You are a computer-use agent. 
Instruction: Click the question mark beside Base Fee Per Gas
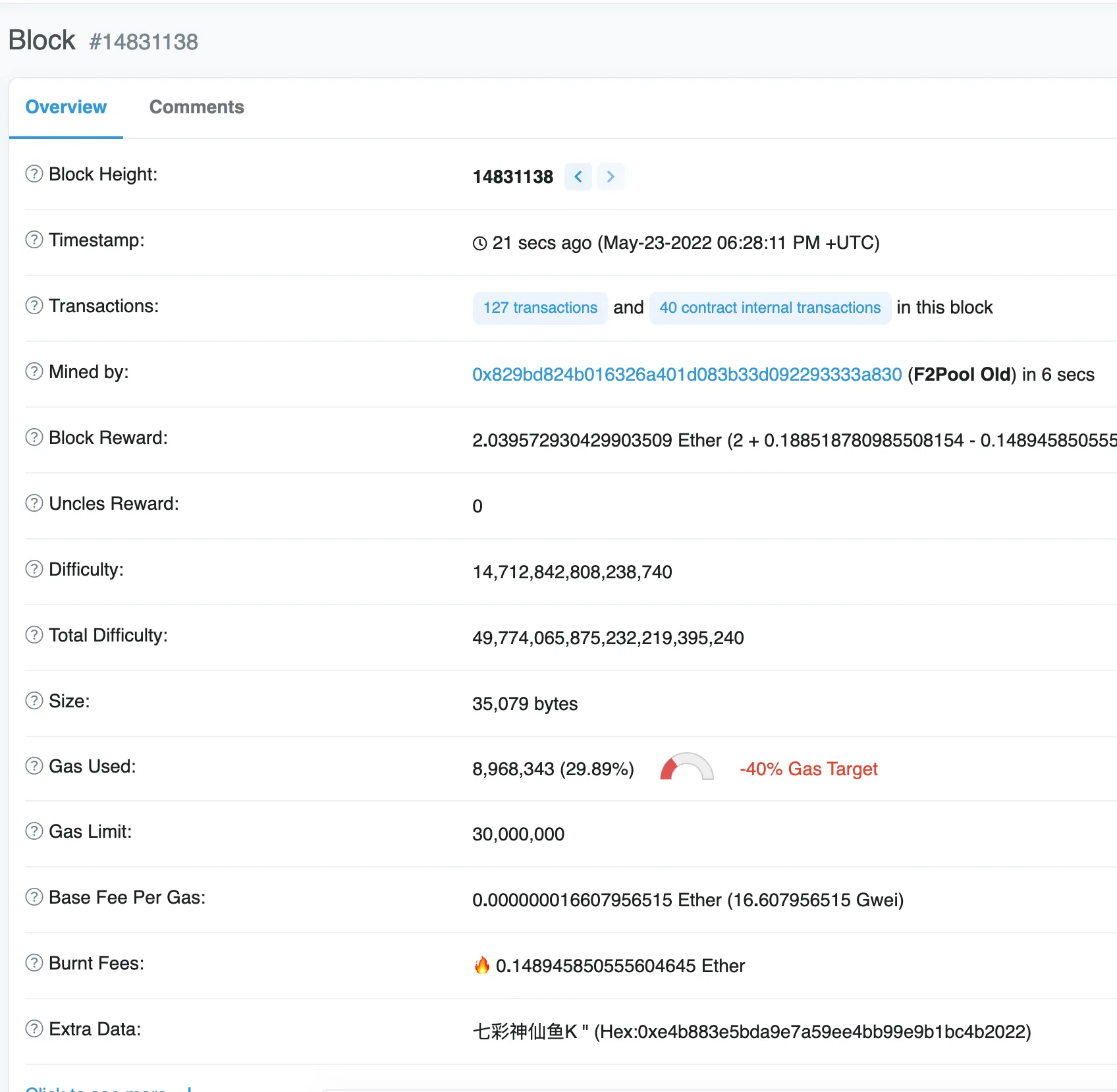[x=34, y=897]
